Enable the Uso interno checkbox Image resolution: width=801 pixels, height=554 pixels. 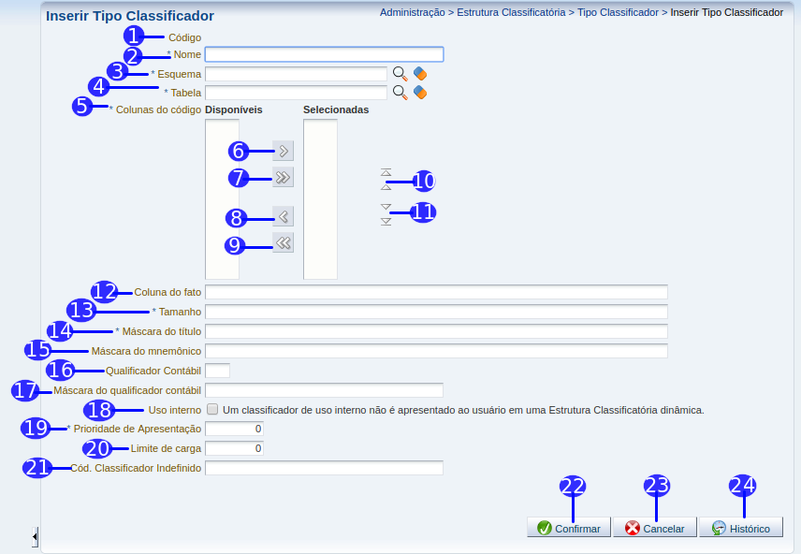click(x=212, y=410)
